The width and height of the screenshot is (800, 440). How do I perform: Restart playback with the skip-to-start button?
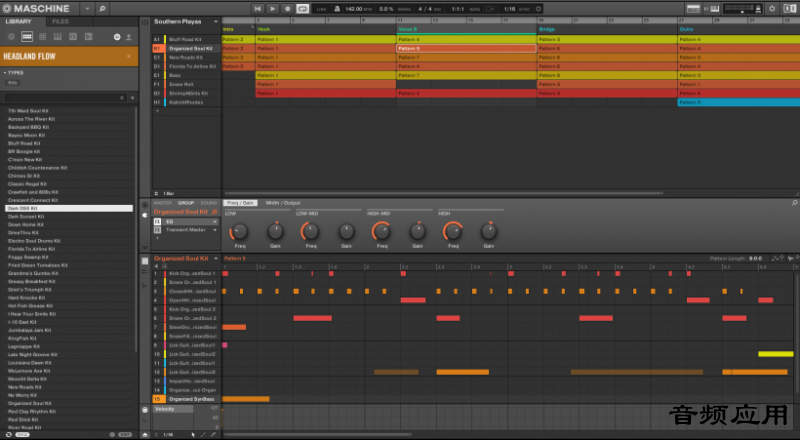point(258,9)
